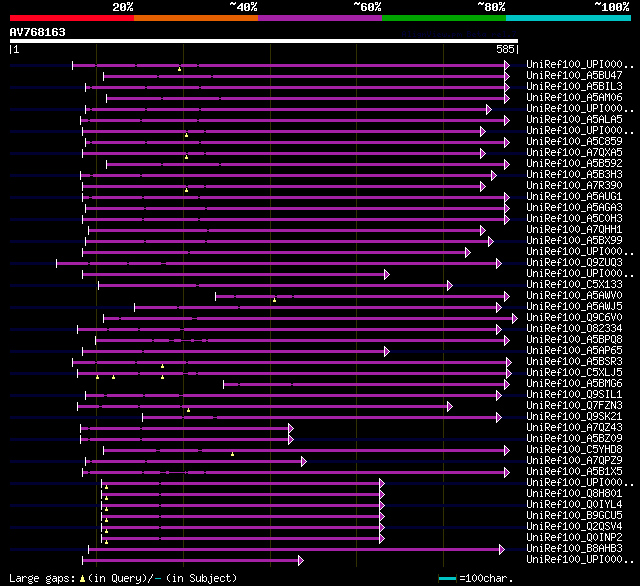Select the AV768163 query name
The height and width of the screenshot is (586, 640).
[x=38, y=32]
